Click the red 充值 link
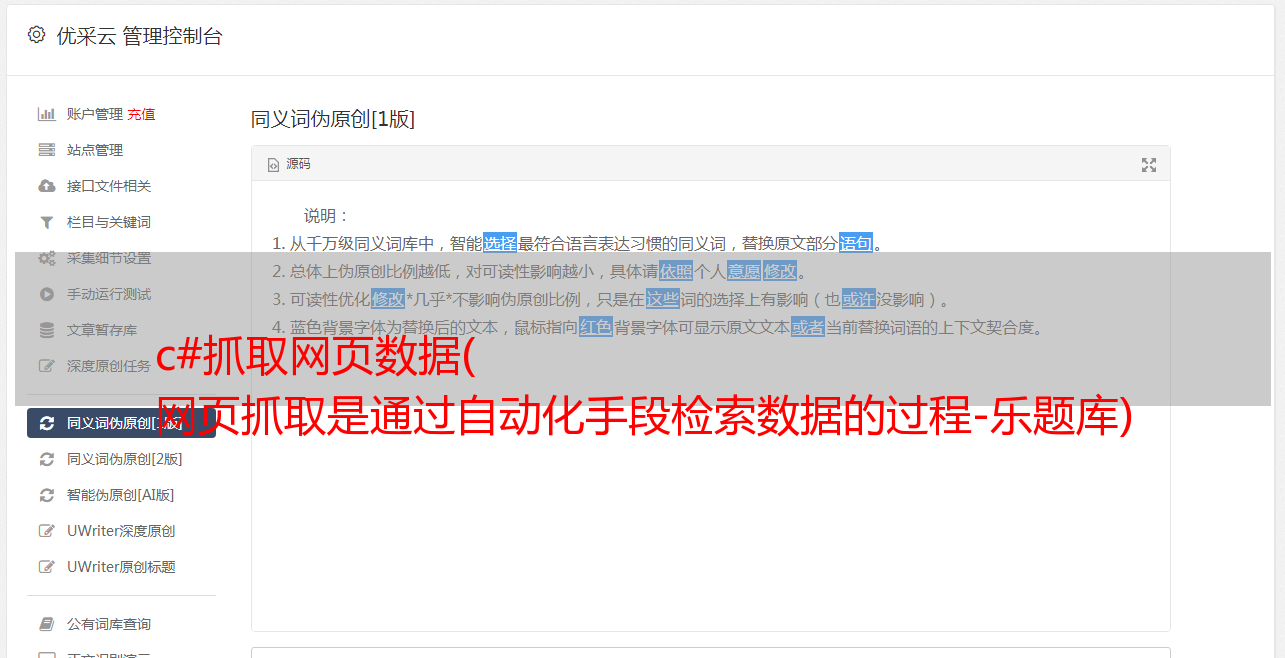Screen dimensions: 1285x658 [141, 114]
